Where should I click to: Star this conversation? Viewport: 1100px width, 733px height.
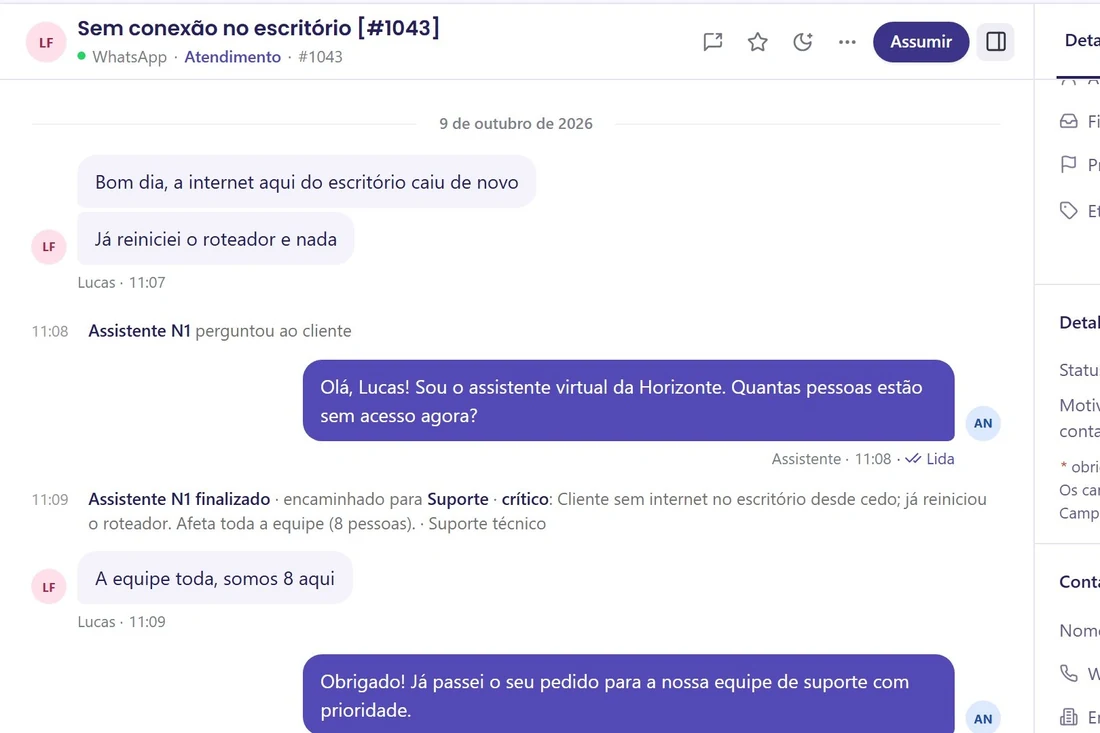pyautogui.click(x=758, y=42)
